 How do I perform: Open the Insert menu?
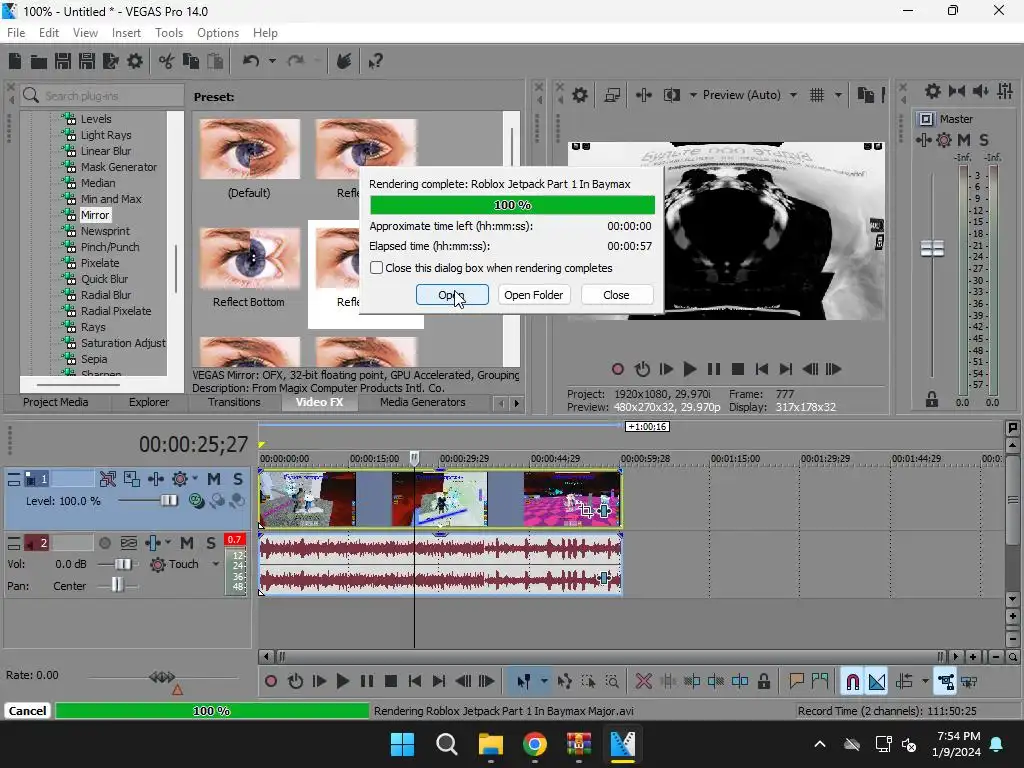click(x=126, y=33)
